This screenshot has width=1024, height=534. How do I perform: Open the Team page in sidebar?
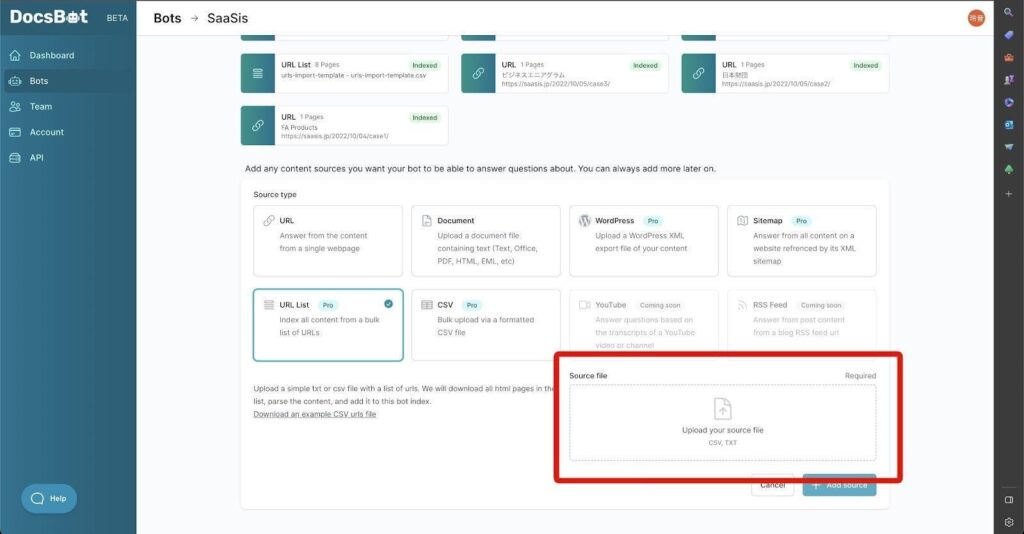40,106
